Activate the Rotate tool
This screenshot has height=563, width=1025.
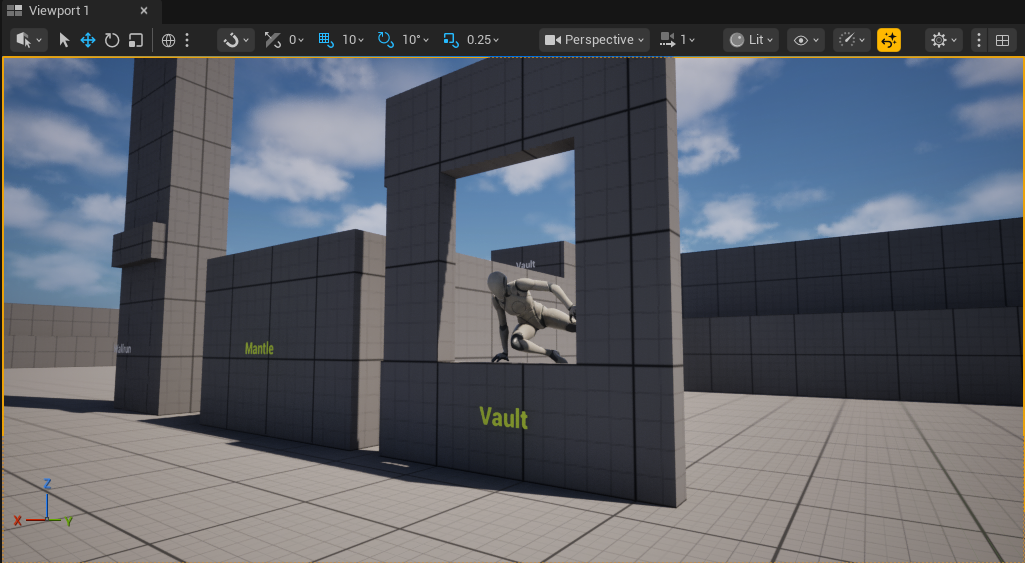[112, 40]
